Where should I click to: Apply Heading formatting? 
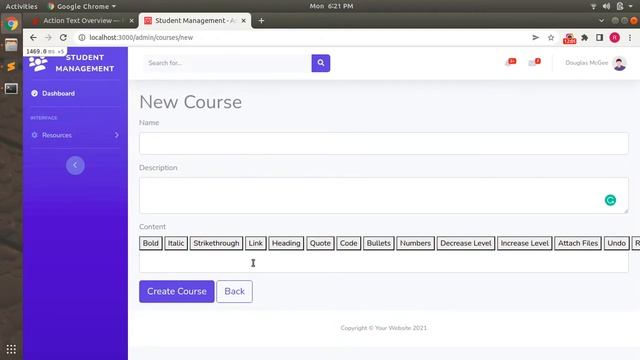click(x=286, y=243)
